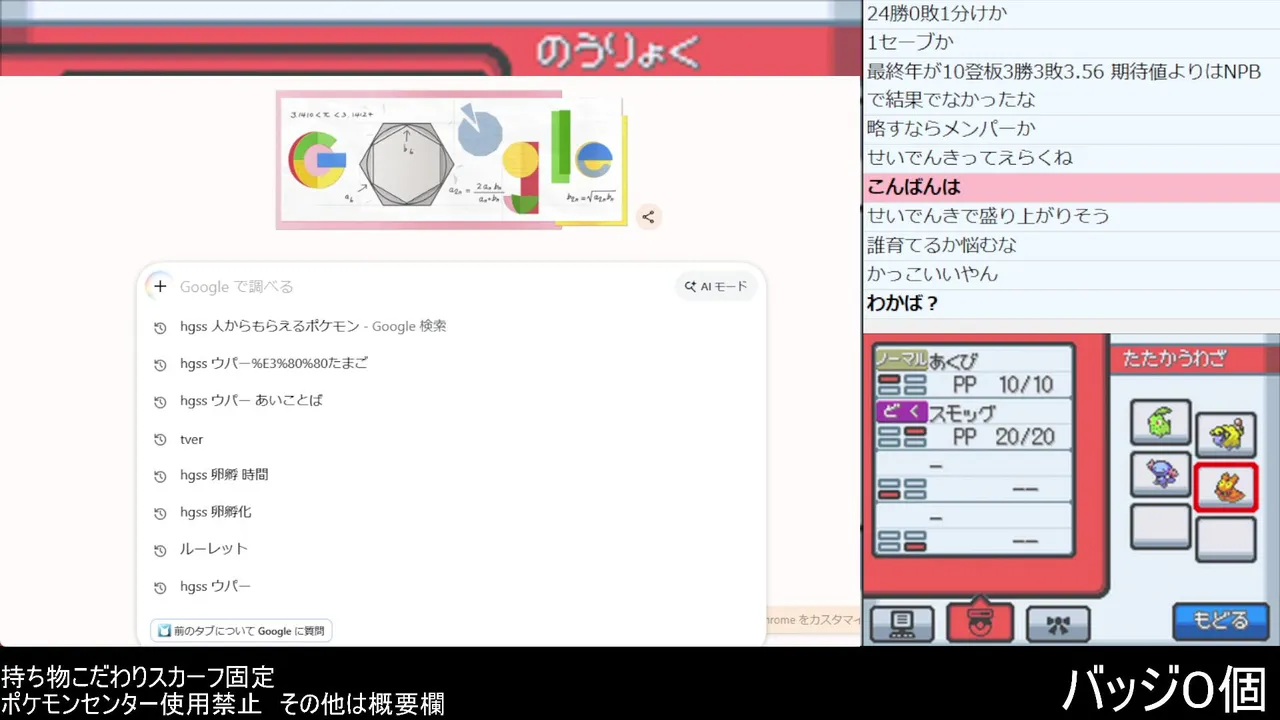This screenshot has height=720, width=1280.
Task: Click history icon beside 'ルーレット'
Action: pos(160,550)
